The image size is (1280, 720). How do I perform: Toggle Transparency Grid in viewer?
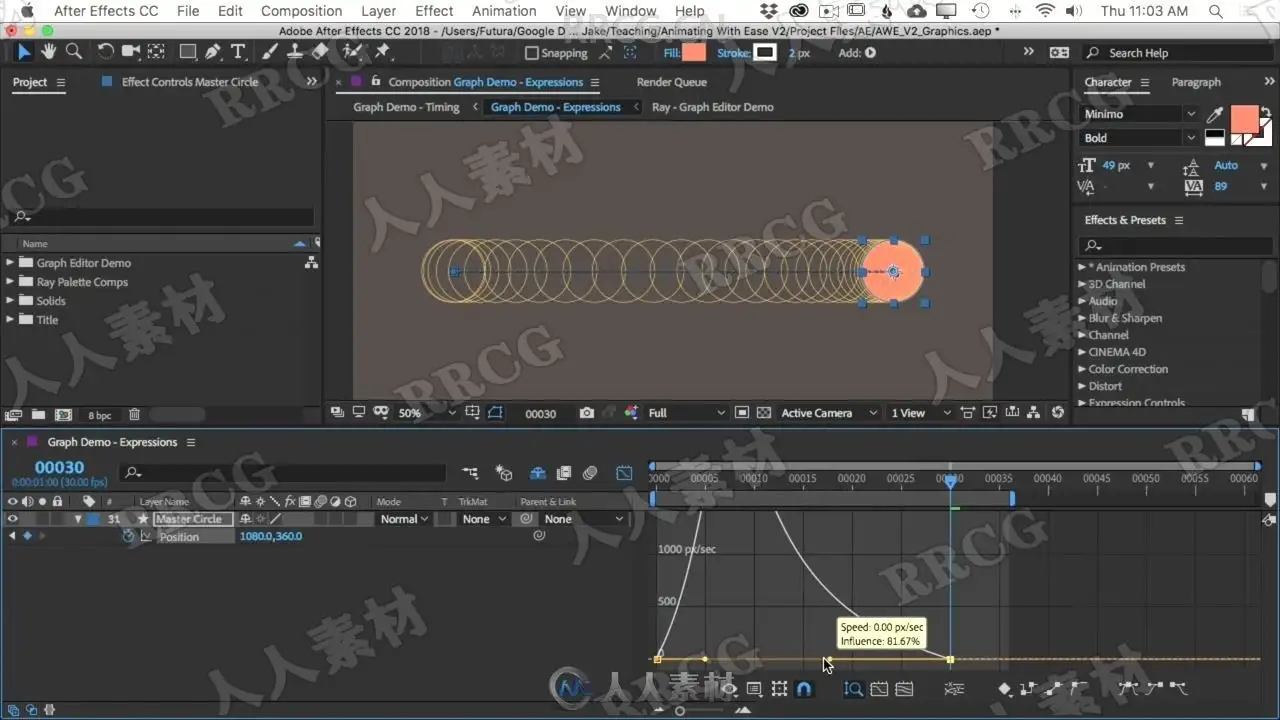pos(764,413)
